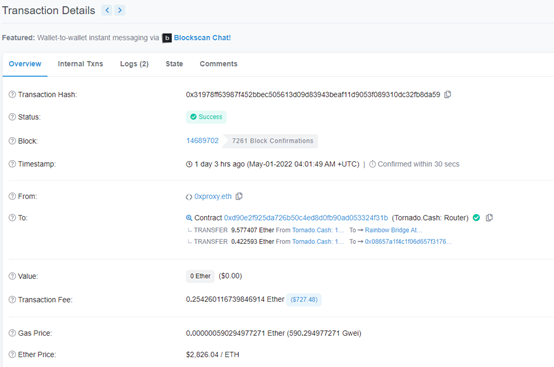Image resolution: width=554 pixels, height=367 pixels.
Task: Select the transaction hash text
Action: click(313, 94)
